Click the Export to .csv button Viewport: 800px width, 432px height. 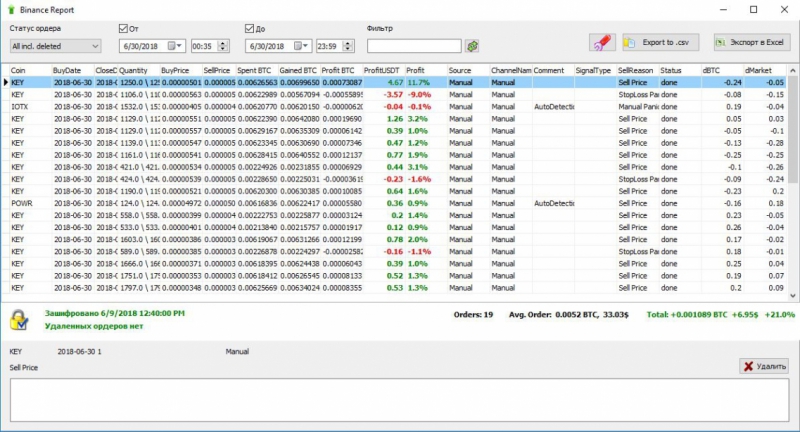(660, 42)
